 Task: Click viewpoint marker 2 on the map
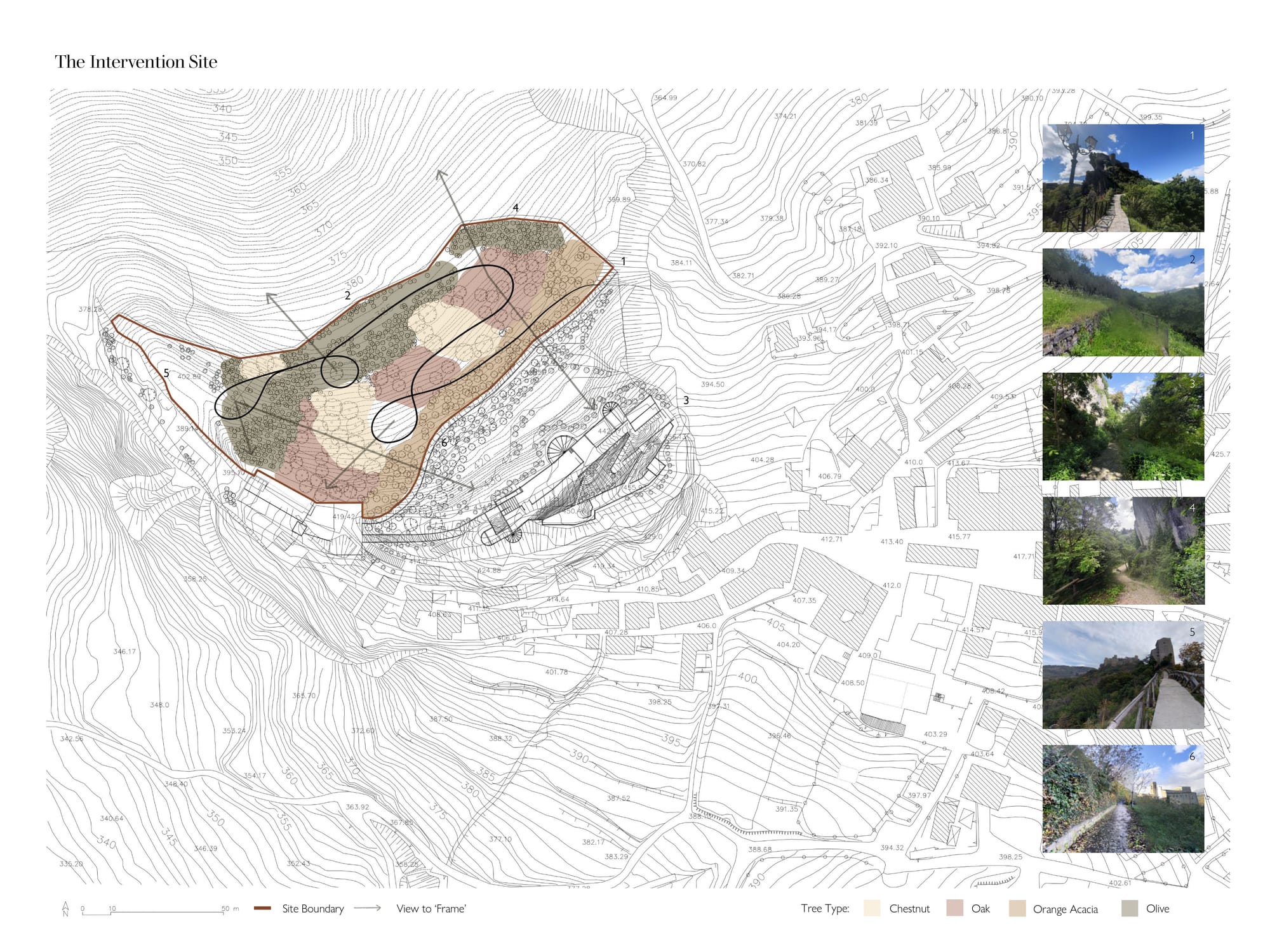(347, 296)
